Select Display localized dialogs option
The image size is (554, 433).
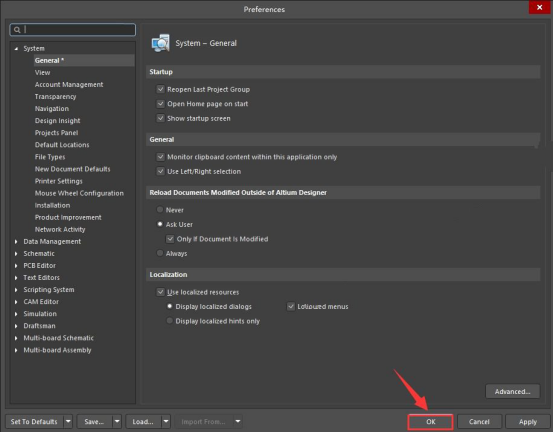tap(170, 306)
